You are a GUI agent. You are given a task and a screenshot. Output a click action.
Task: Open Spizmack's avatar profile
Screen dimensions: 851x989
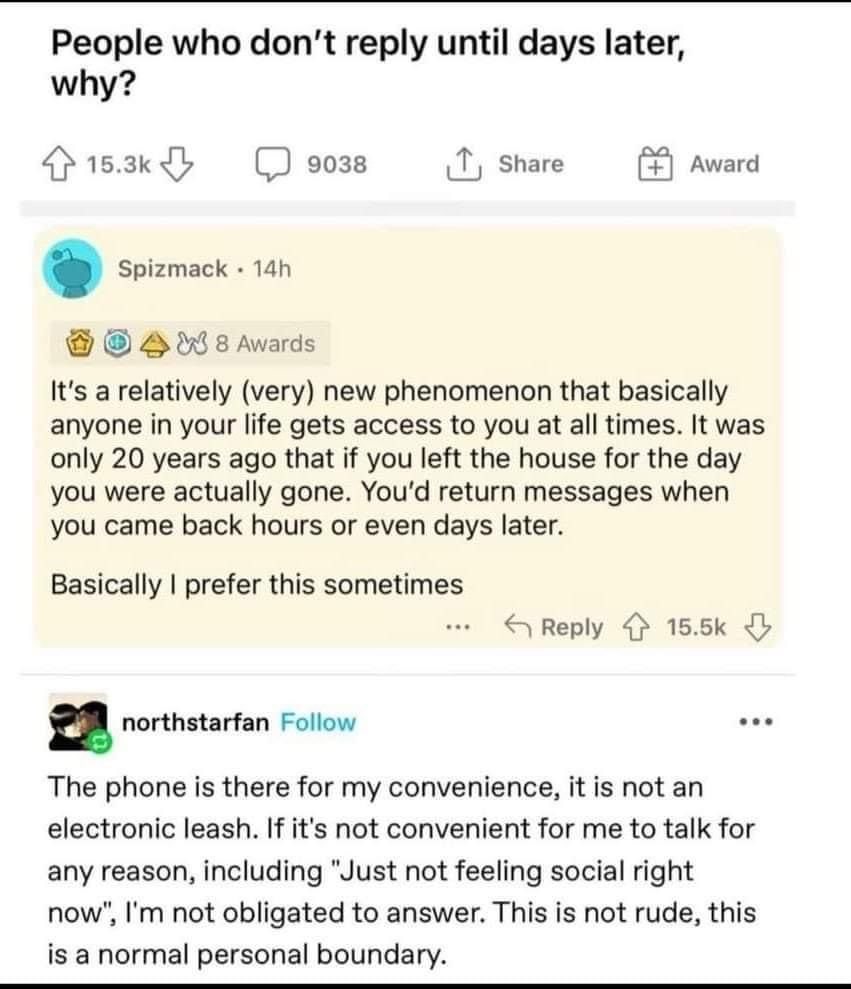(x=73, y=268)
